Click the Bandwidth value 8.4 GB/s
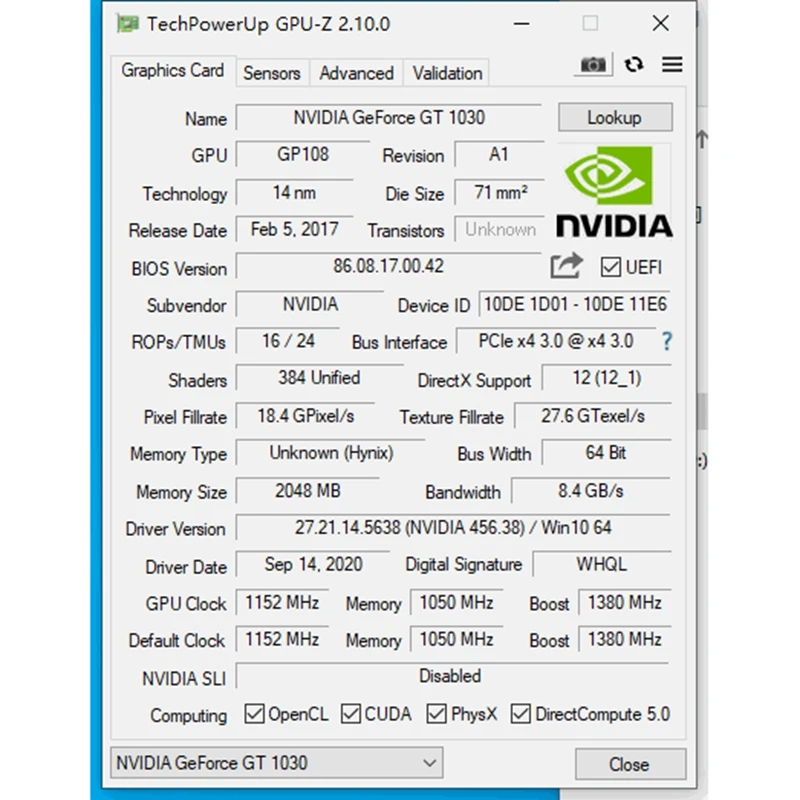Image resolution: width=800 pixels, height=800 pixels. 591,491
